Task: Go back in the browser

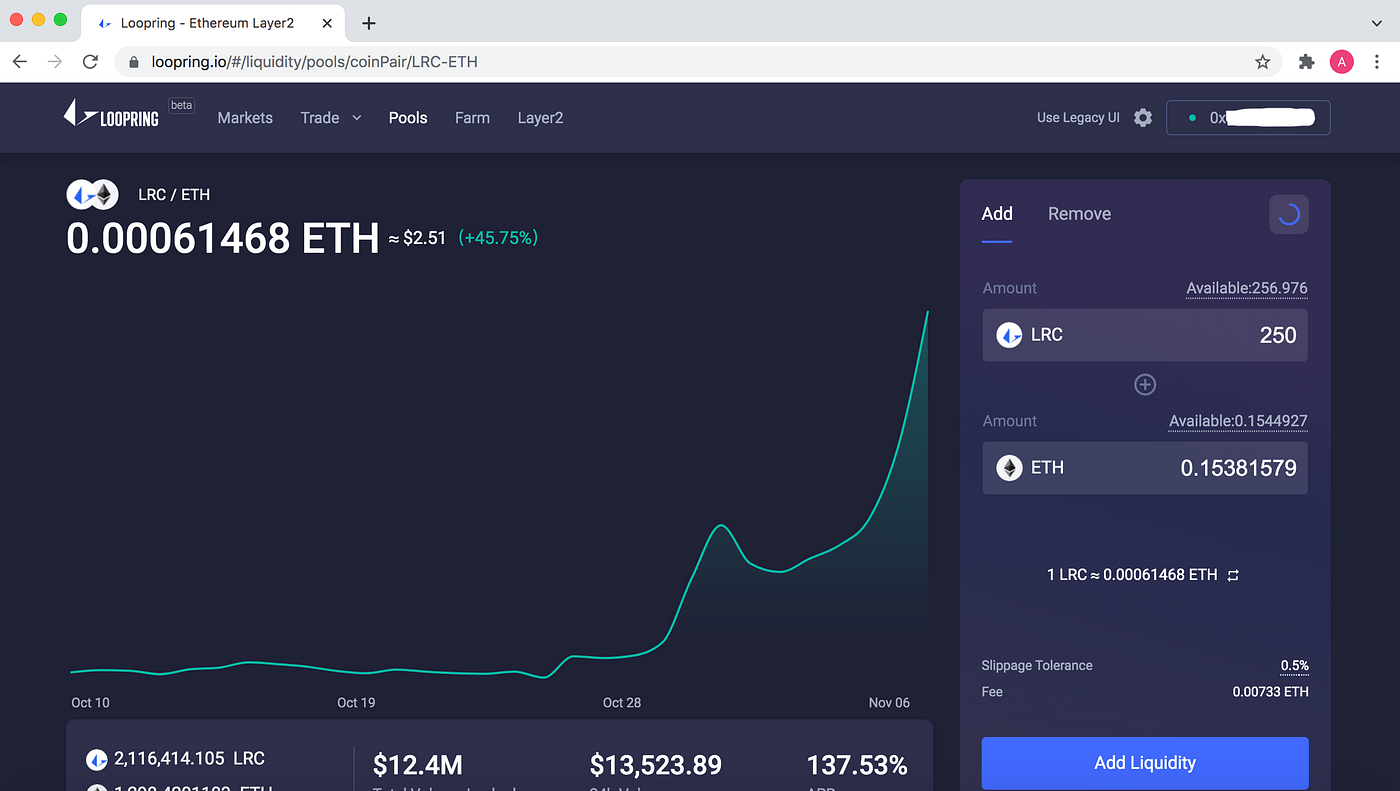Action: pos(20,62)
